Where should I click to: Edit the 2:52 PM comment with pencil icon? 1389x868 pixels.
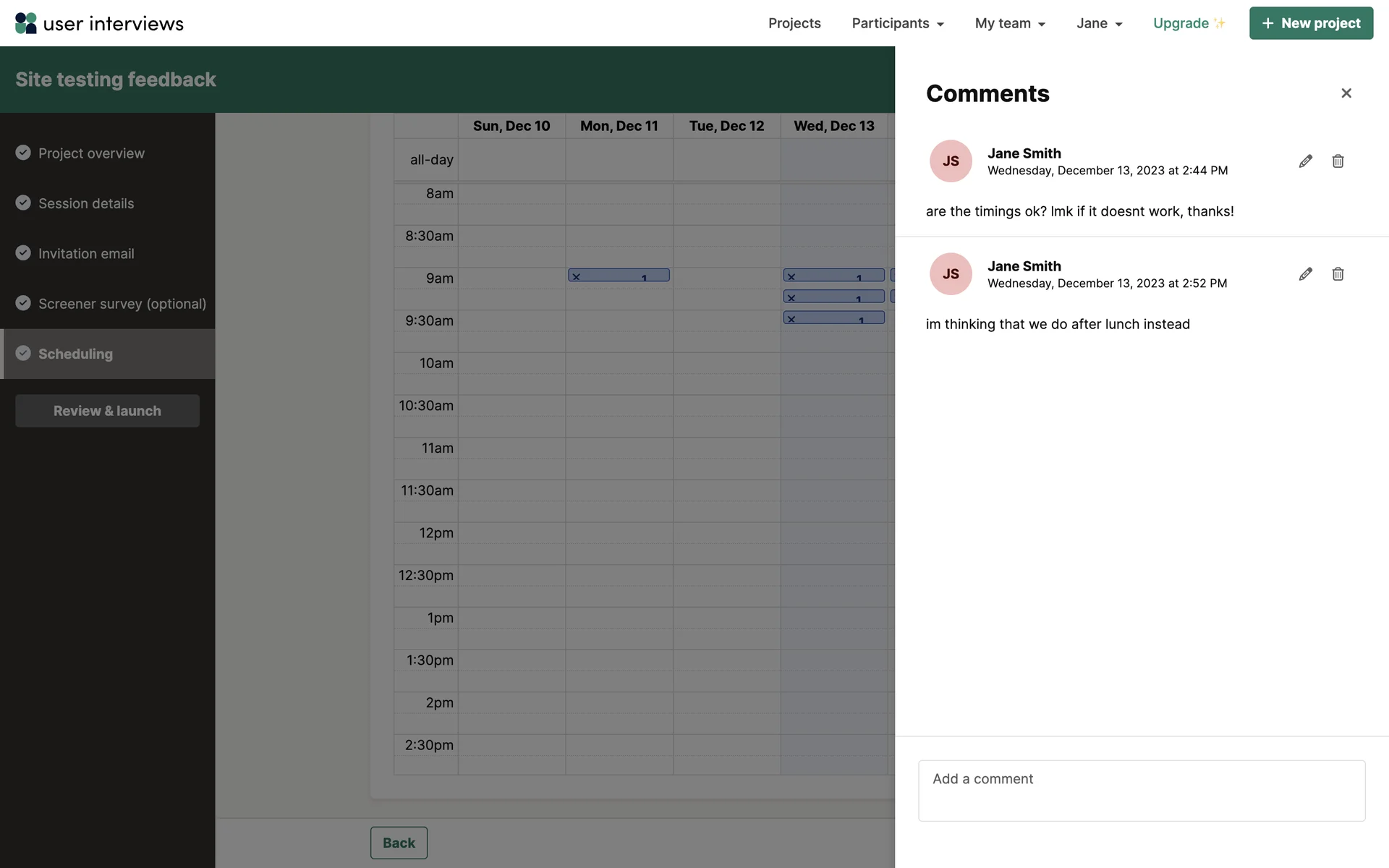point(1305,274)
